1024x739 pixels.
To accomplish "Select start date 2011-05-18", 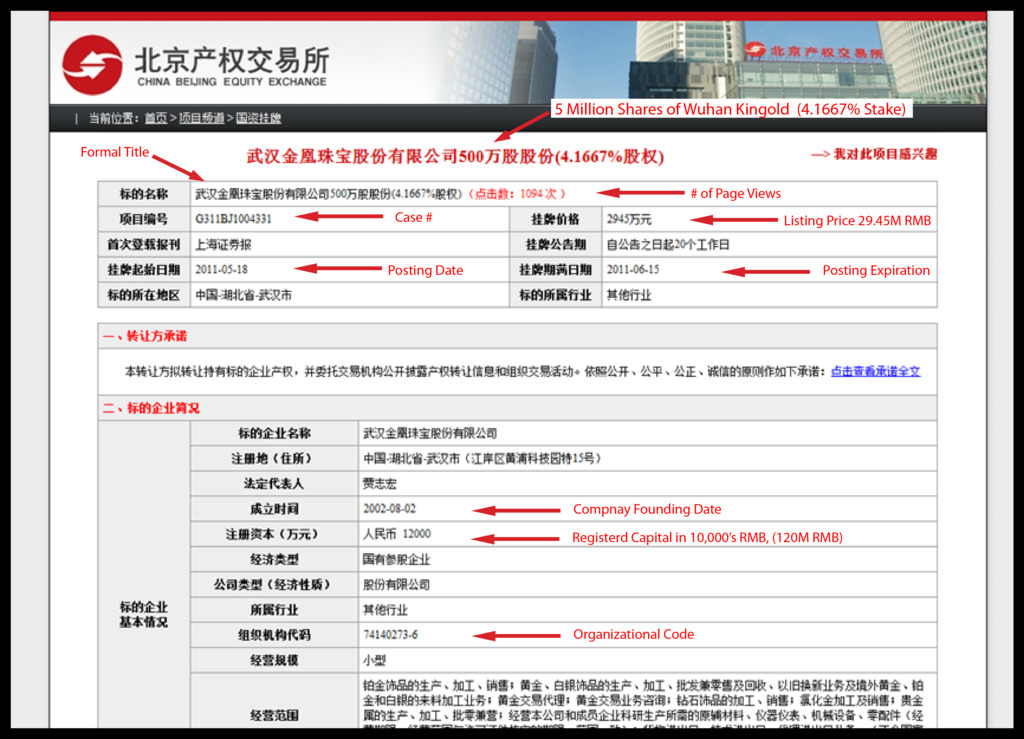I will pyautogui.click(x=221, y=270).
